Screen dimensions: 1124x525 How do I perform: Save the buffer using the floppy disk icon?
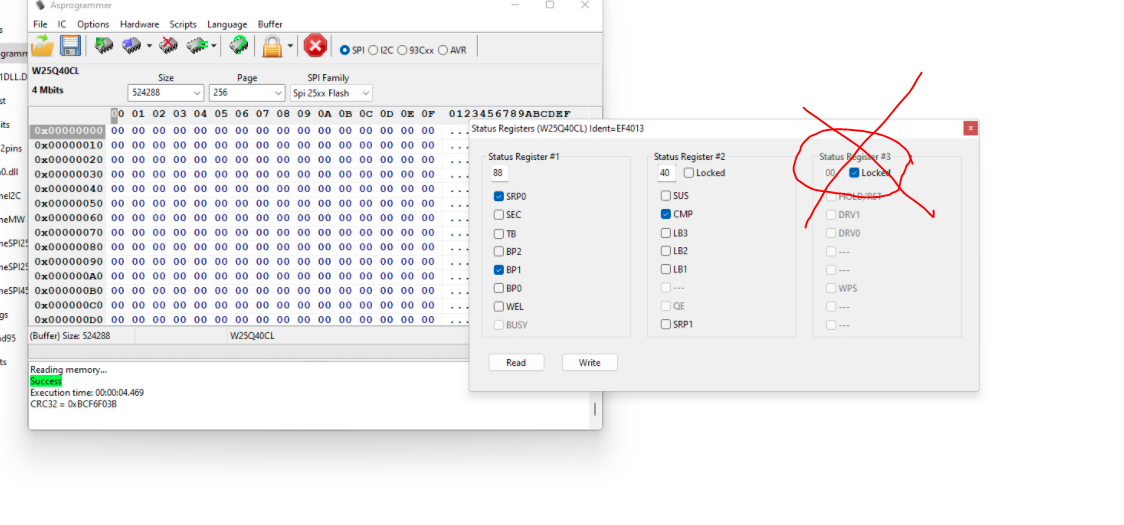coord(70,46)
